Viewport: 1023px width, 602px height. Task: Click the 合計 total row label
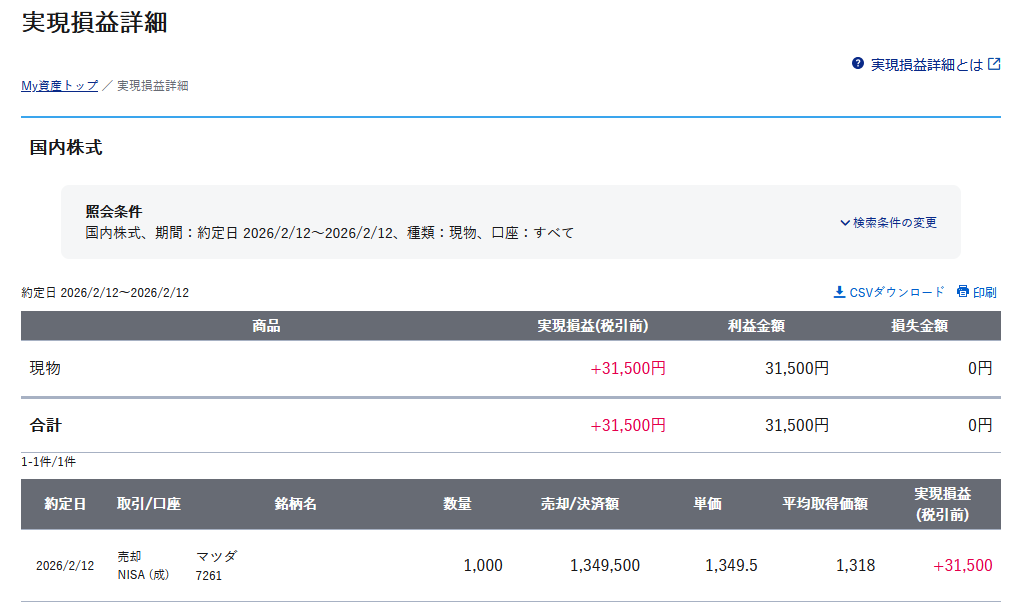(45, 425)
